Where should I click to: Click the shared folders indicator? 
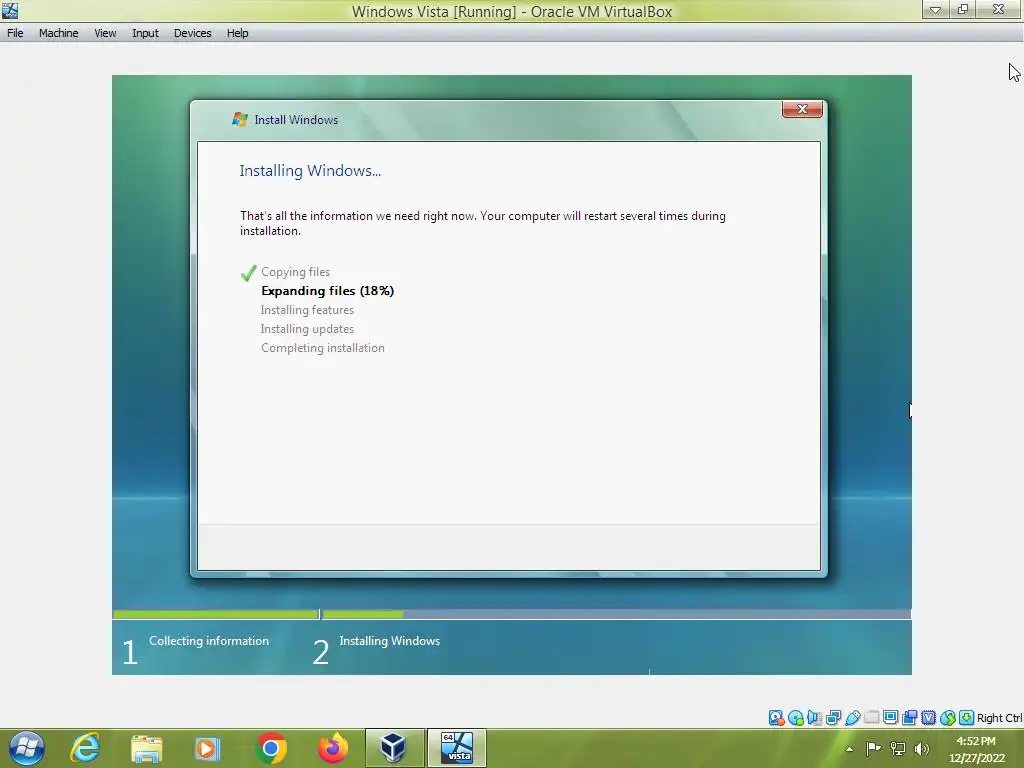[x=871, y=718]
